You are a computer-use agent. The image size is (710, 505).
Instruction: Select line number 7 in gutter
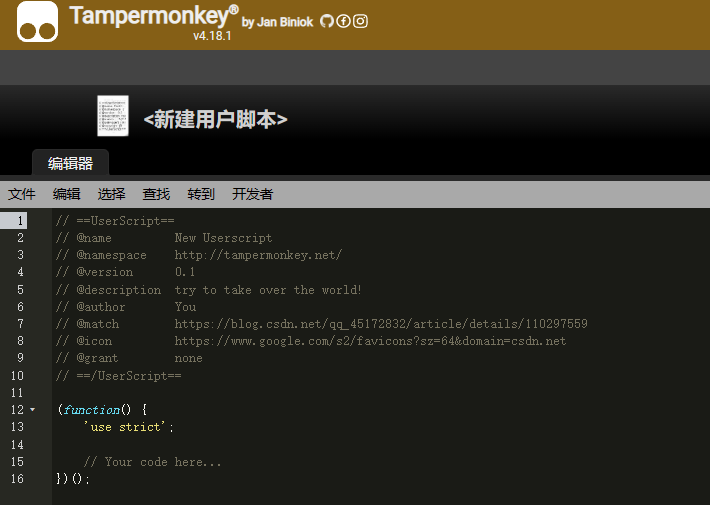(x=20, y=324)
